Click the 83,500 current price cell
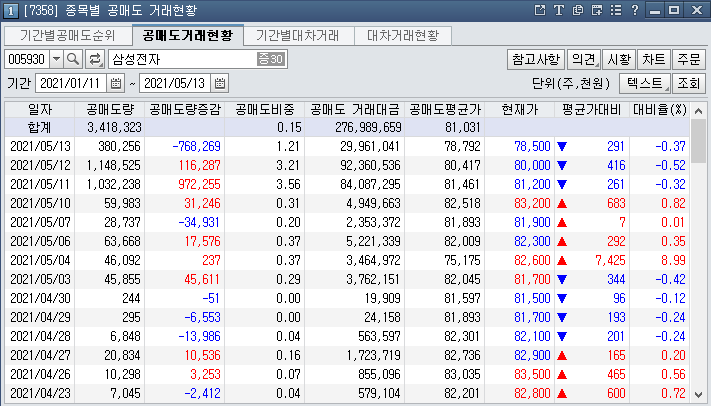 [520, 375]
